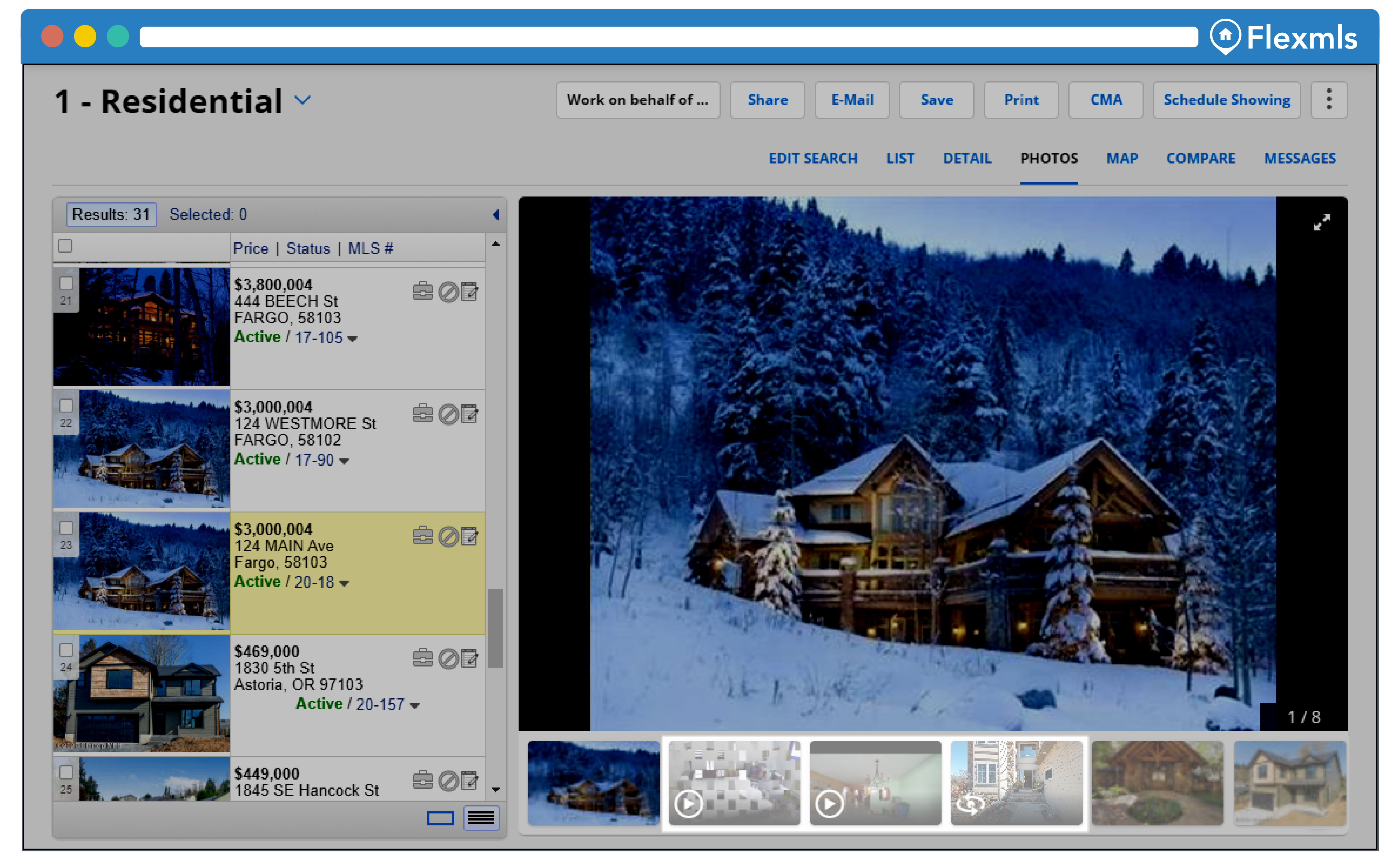
Task: Open the COMPARE tab
Action: coord(1201,158)
